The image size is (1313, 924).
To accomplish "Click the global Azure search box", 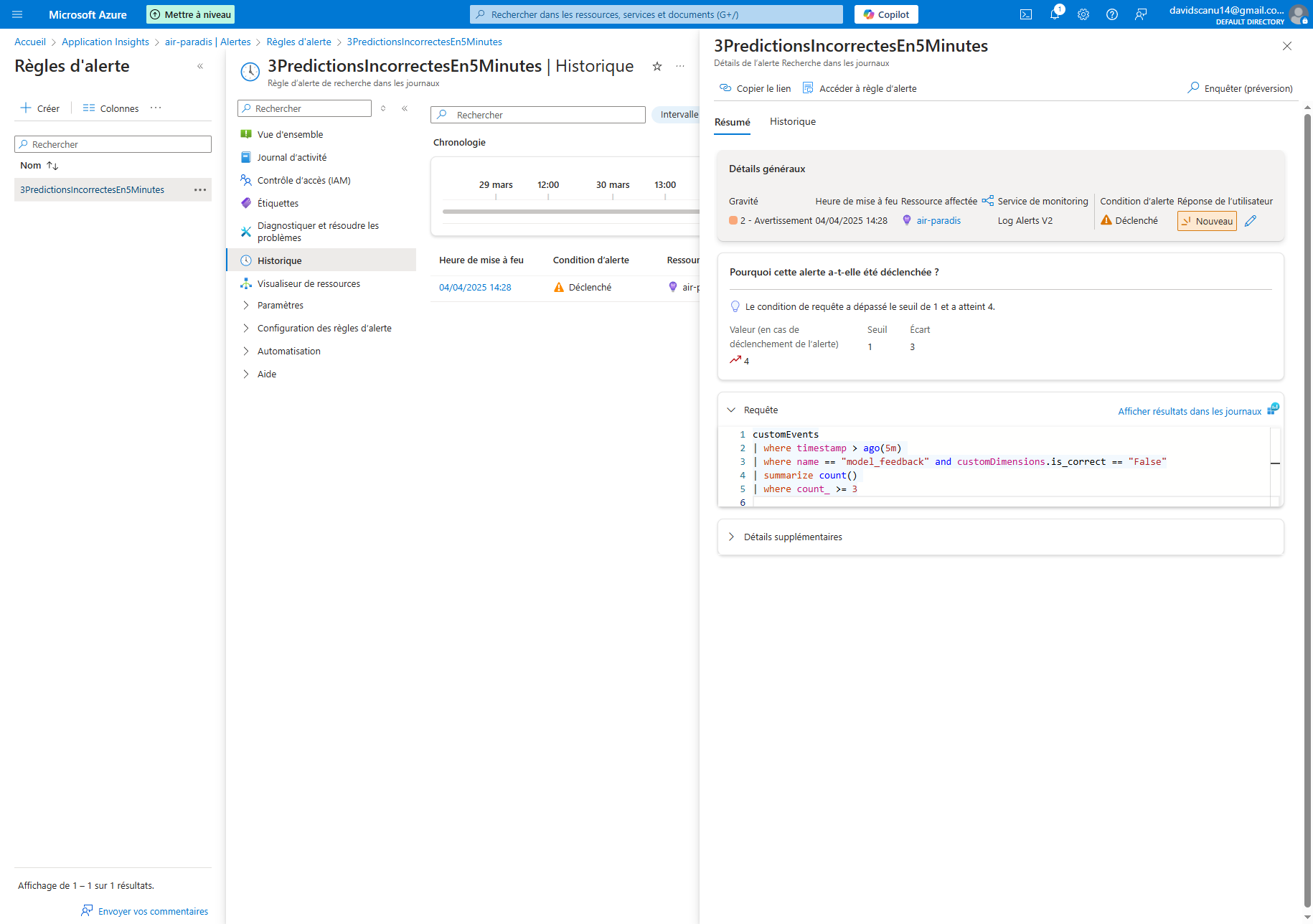I will [x=656, y=14].
